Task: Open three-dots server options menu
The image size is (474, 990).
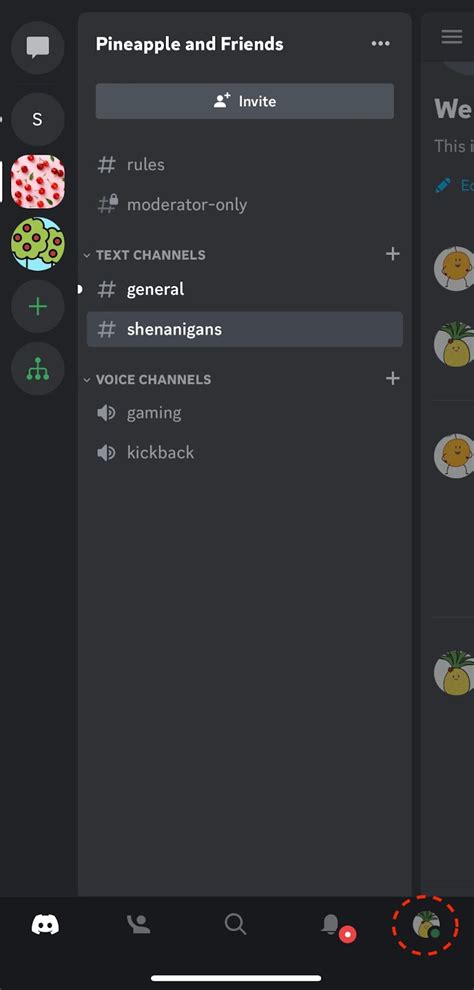Action: [x=380, y=44]
